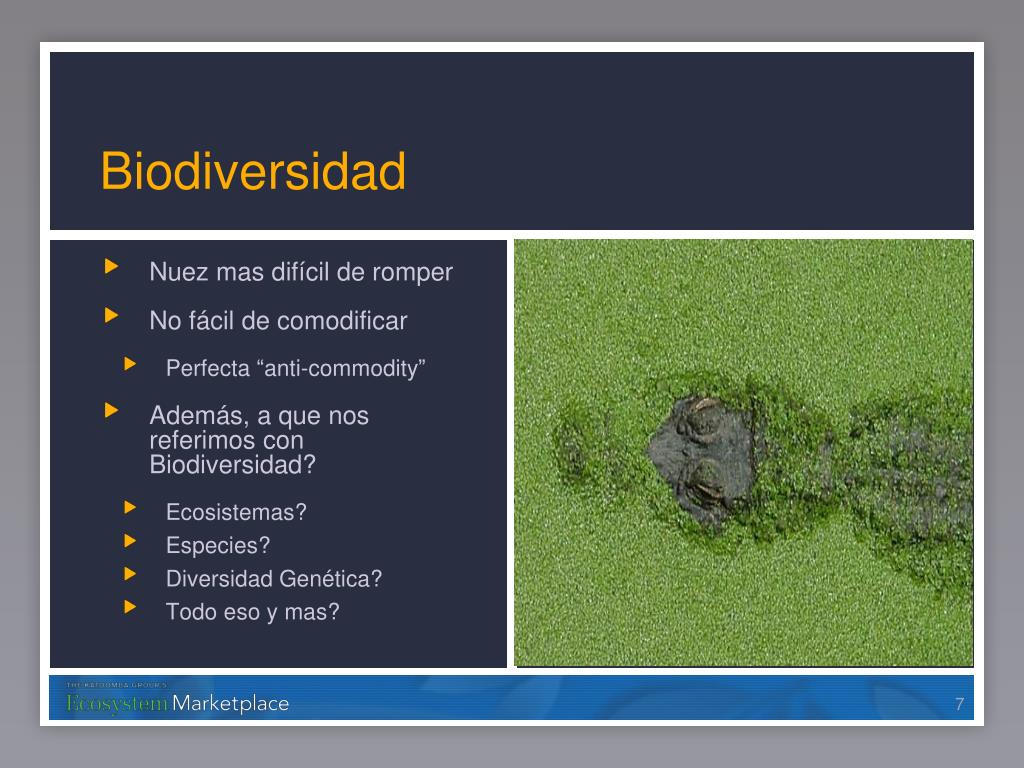The height and width of the screenshot is (768, 1024).
Task: Click the "Biodiversidad" slide title
Action: pyautogui.click(x=253, y=172)
